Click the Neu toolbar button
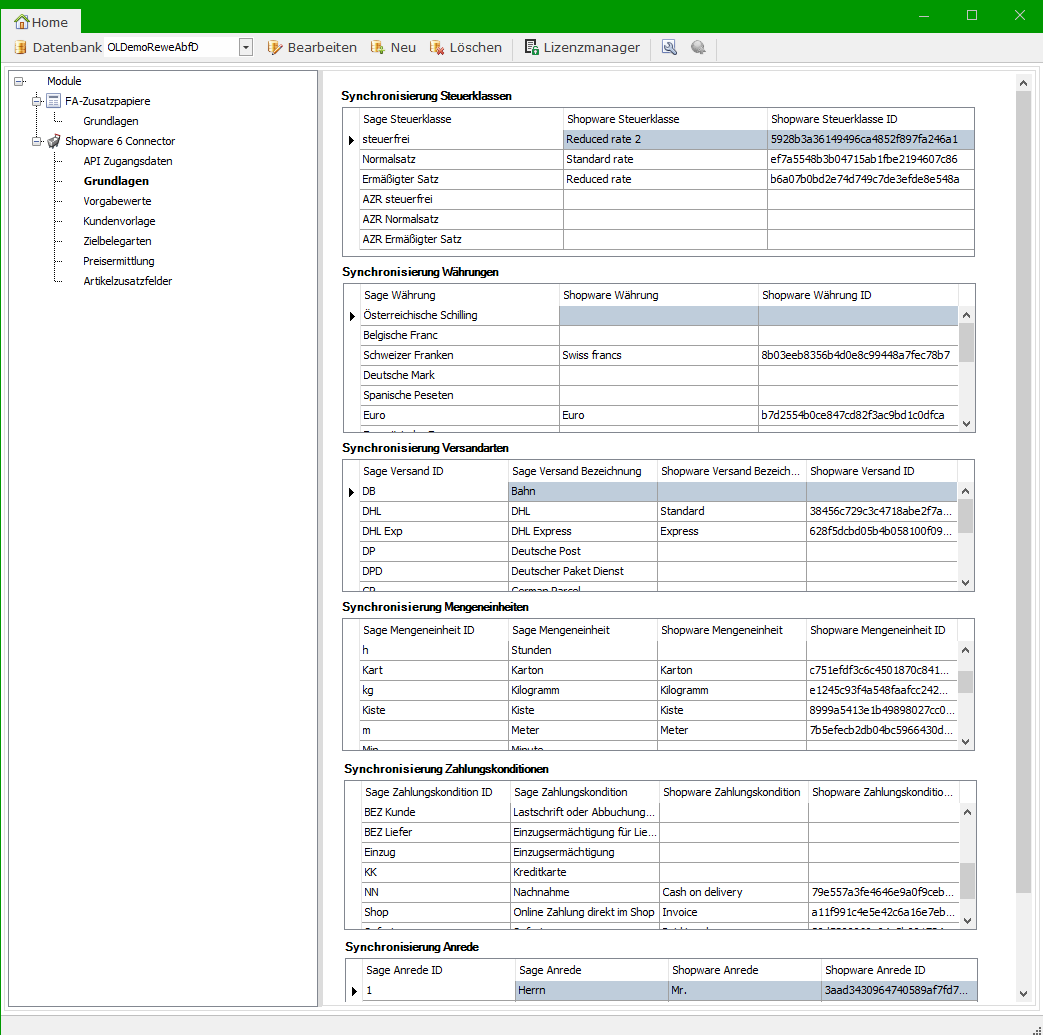The height and width of the screenshot is (1035, 1043). pos(393,47)
